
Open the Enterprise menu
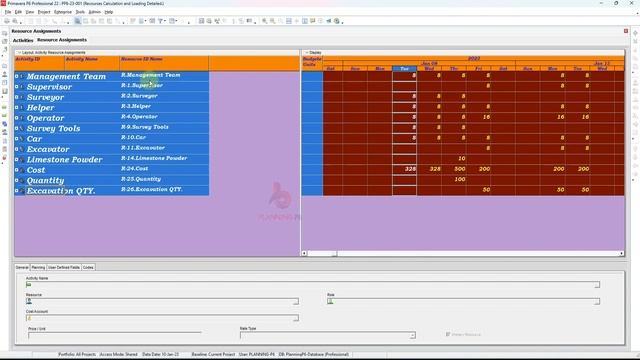tap(63, 12)
